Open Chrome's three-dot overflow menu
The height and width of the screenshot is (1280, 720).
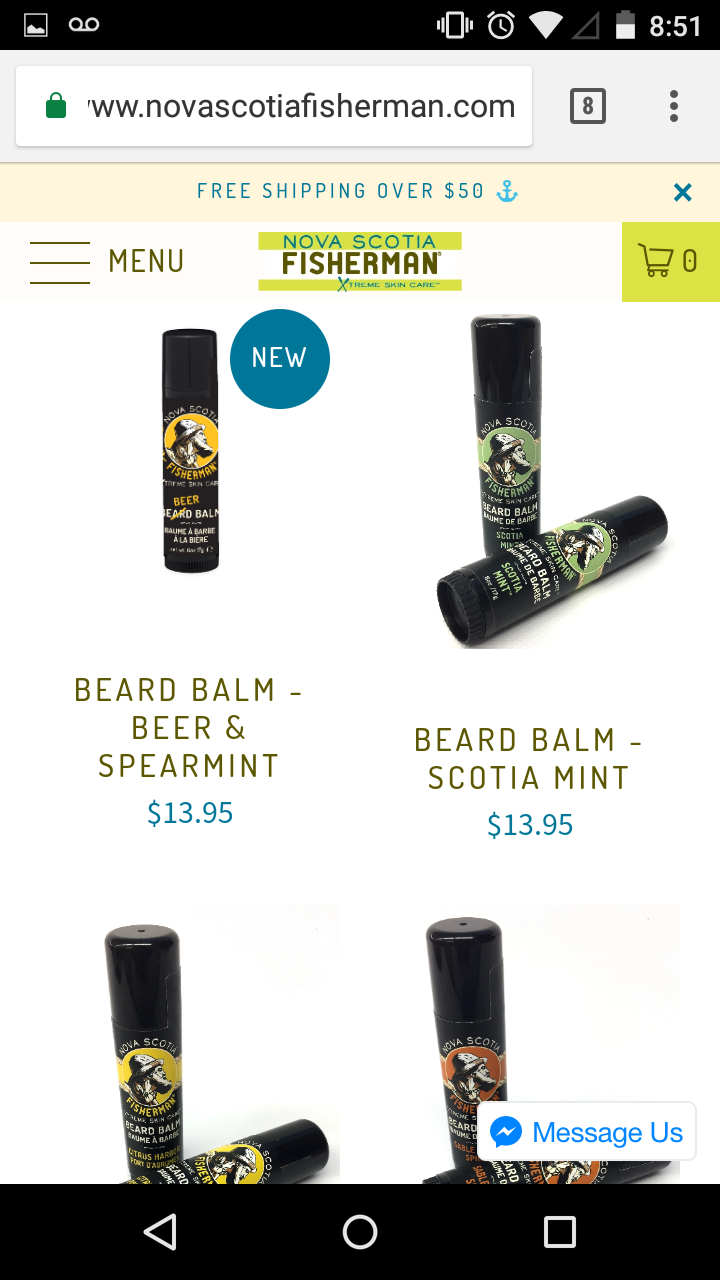click(x=674, y=106)
